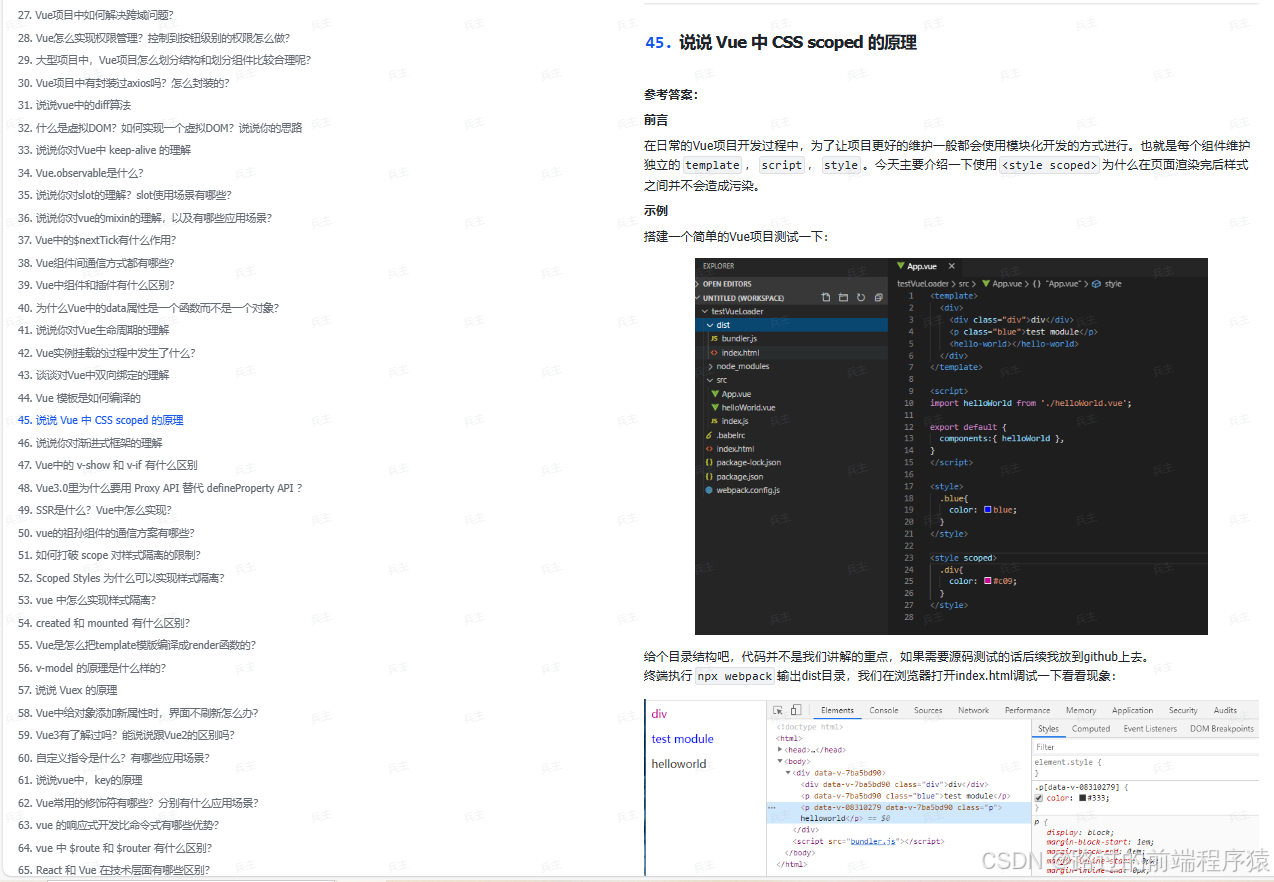Select the Computed styles tab
Viewport: 1274px width, 882px height.
(x=1091, y=729)
